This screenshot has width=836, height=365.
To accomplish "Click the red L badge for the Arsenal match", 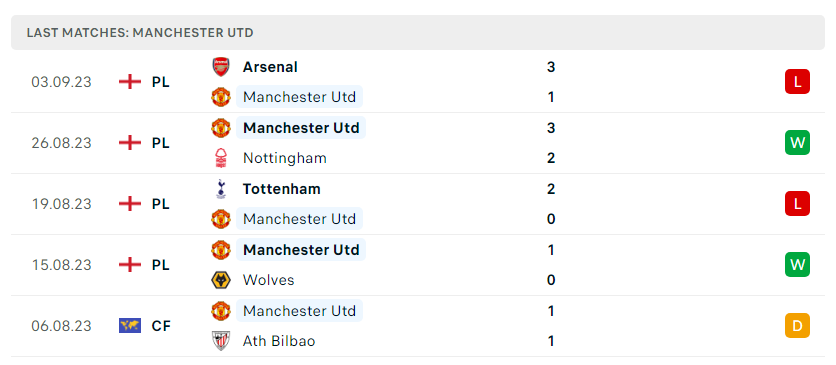I will click(x=797, y=82).
